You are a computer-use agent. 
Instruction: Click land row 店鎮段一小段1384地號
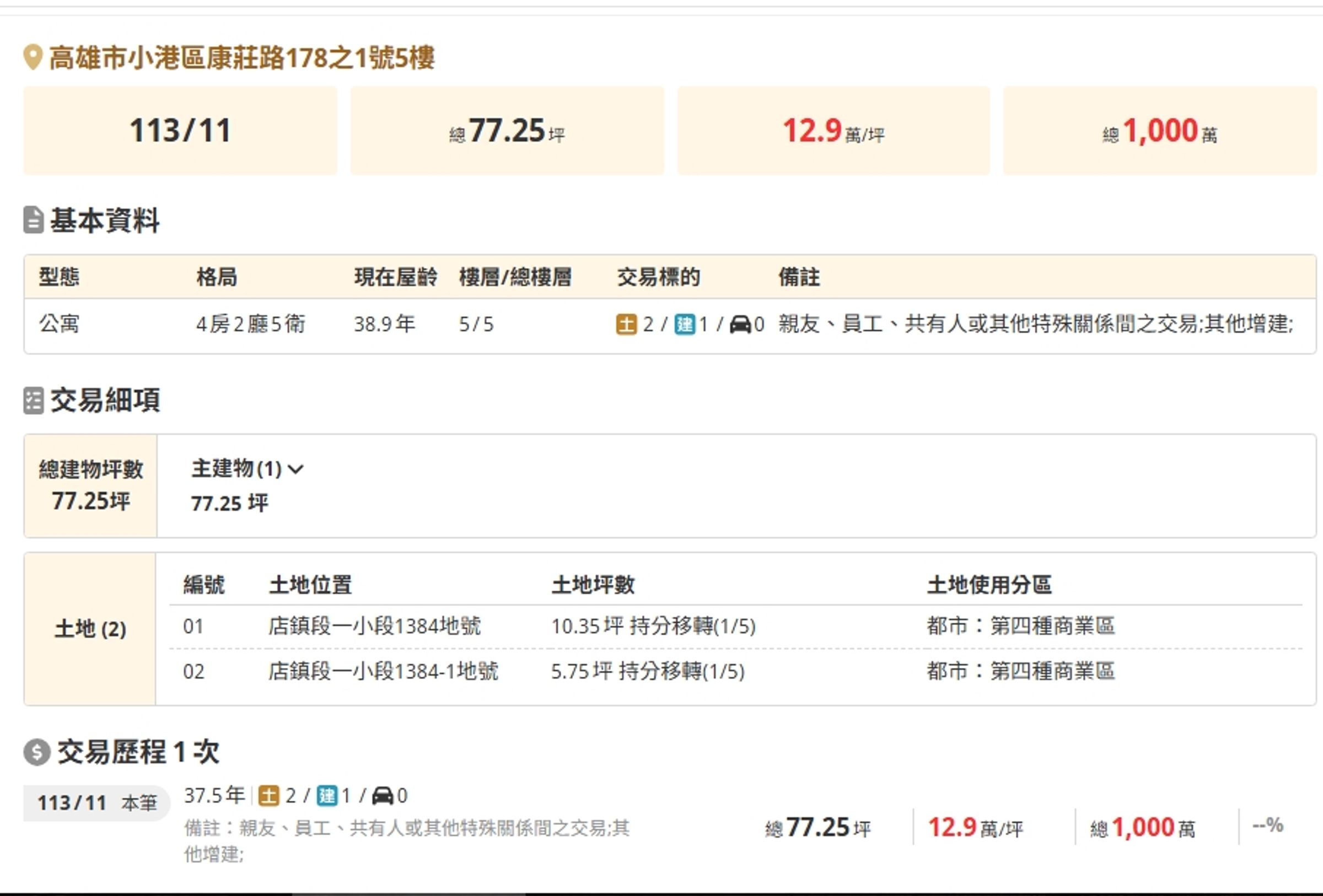pyautogui.click(x=375, y=626)
